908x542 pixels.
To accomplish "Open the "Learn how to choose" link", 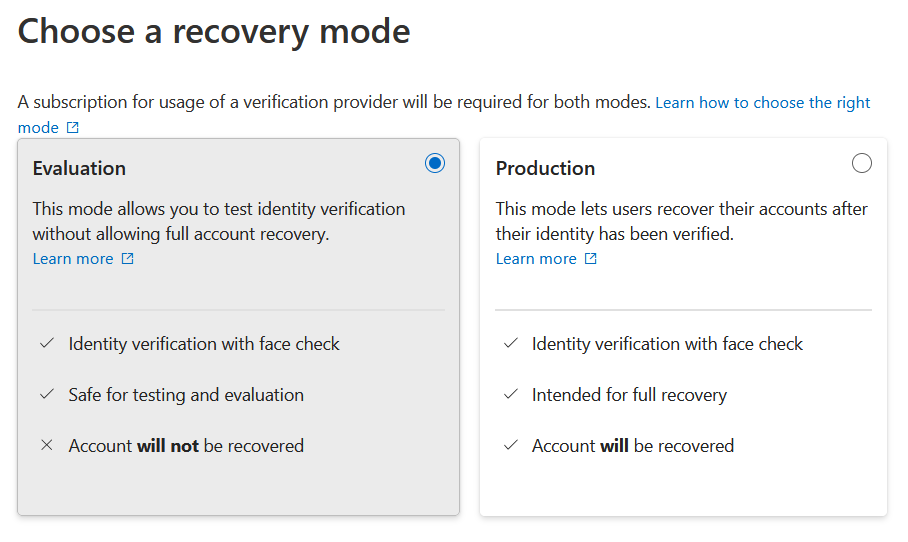I will [762, 103].
